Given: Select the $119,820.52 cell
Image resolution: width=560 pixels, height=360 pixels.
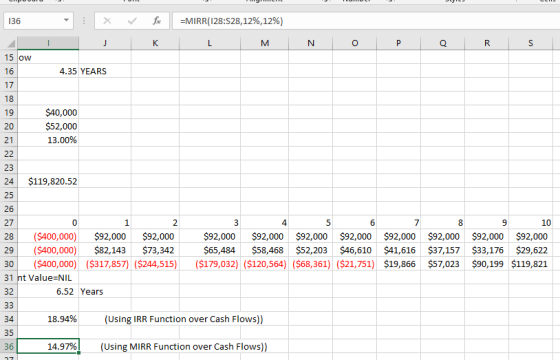Looking at the screenshot, I should tap(48, 181).
